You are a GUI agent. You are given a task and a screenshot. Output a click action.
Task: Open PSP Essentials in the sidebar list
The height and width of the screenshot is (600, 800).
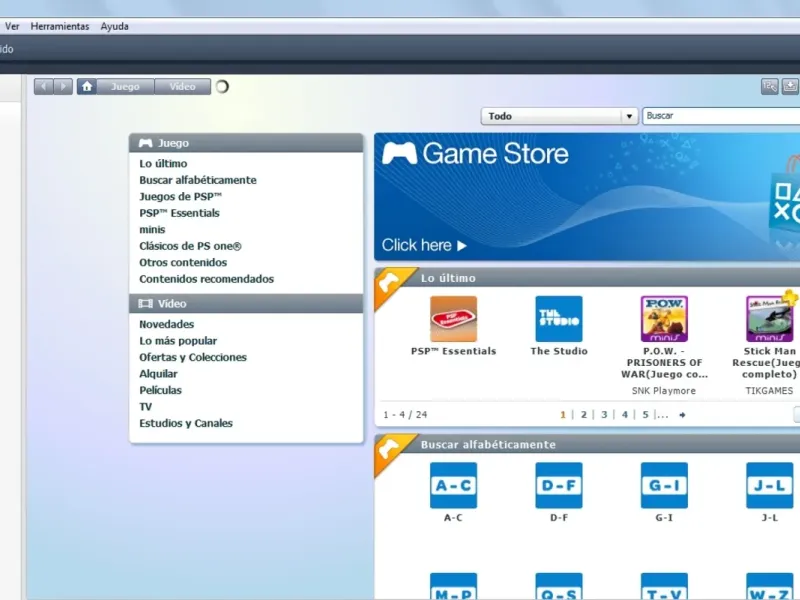pyautogui.click(x=180, y=213)
